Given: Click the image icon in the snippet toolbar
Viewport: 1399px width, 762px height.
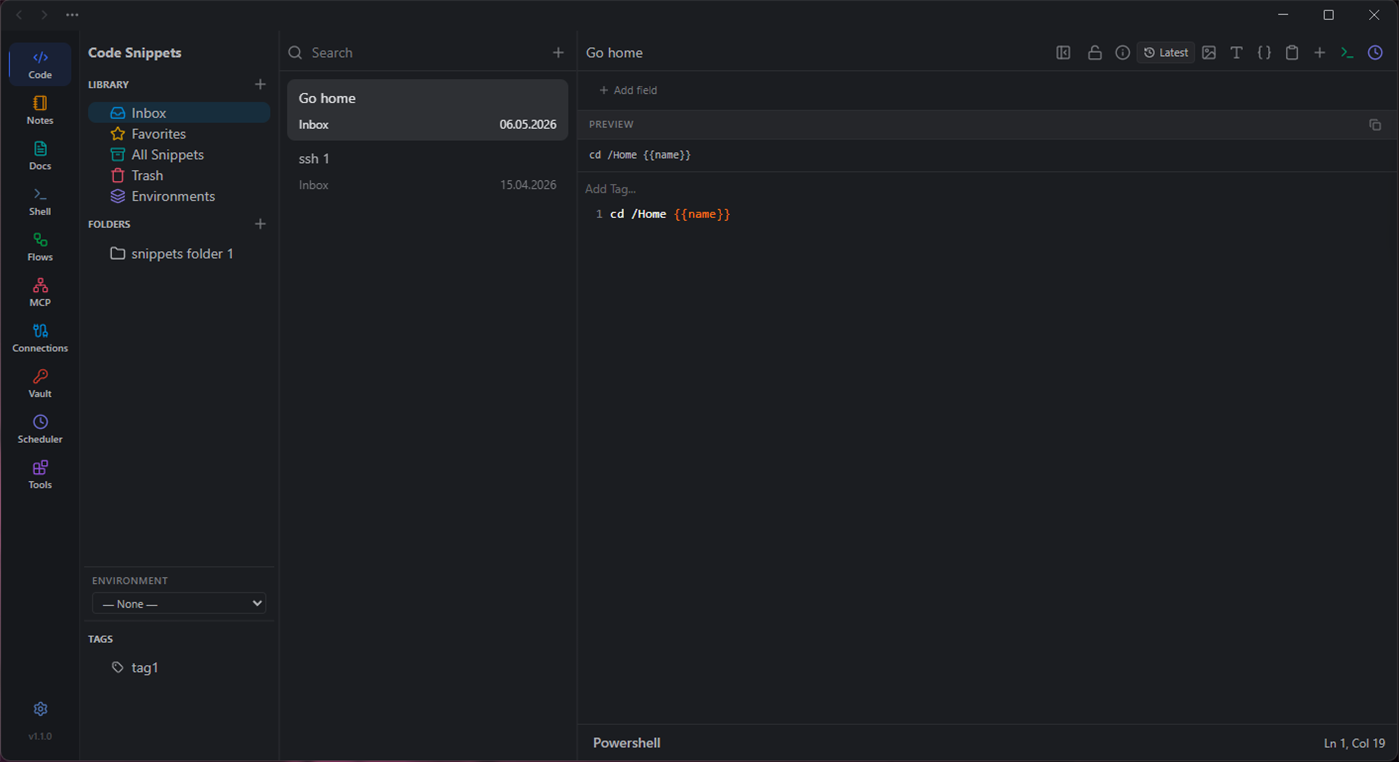Looking at the screenshot, I should [1209, 53].
